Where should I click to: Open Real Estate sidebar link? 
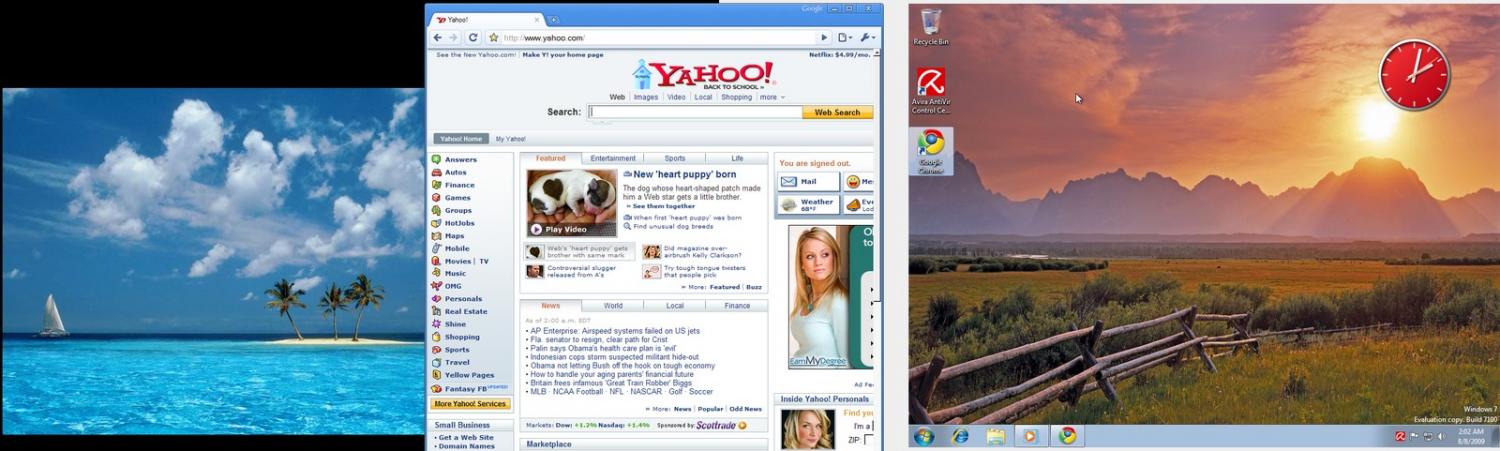466,311
